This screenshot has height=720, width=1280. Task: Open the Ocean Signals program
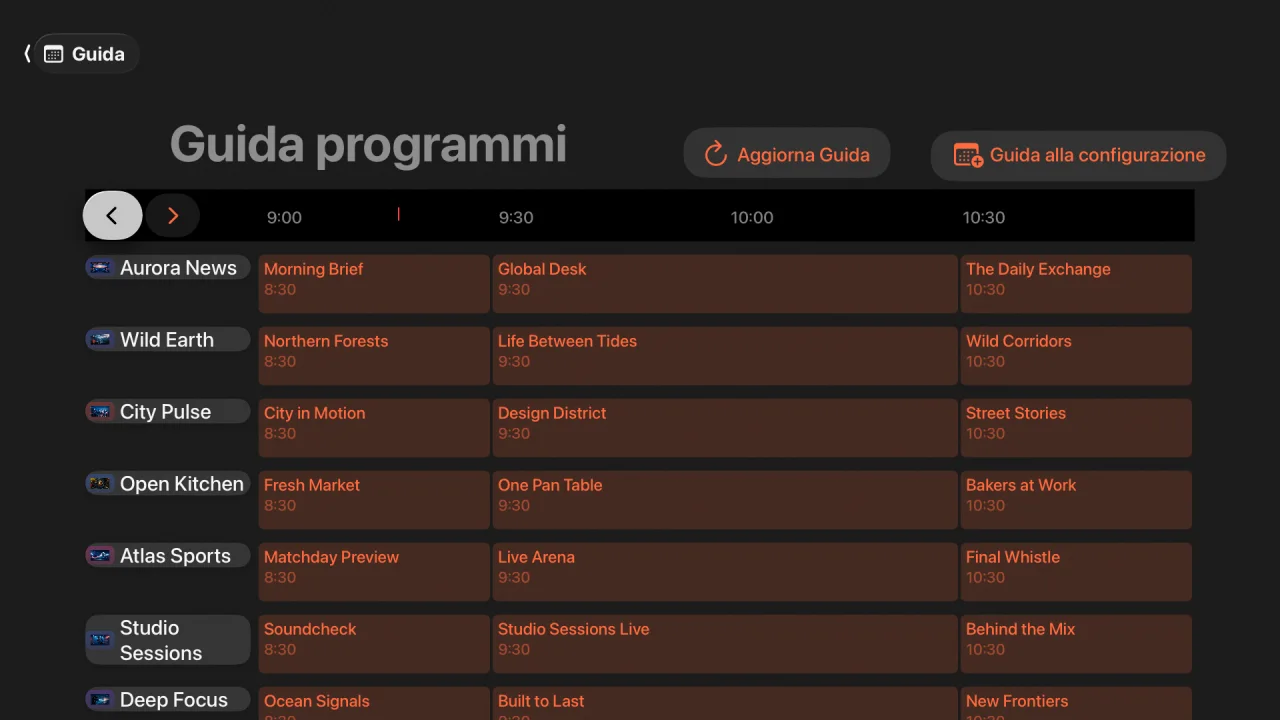coord(374,704)
